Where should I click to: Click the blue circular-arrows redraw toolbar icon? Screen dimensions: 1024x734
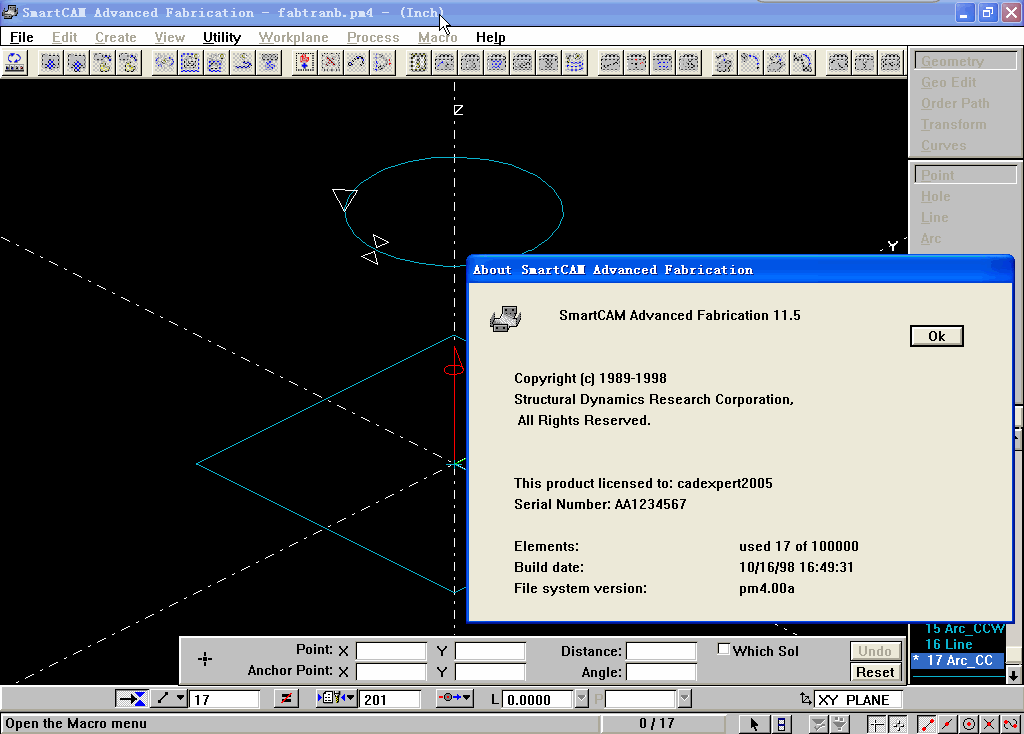click(14, 63)
